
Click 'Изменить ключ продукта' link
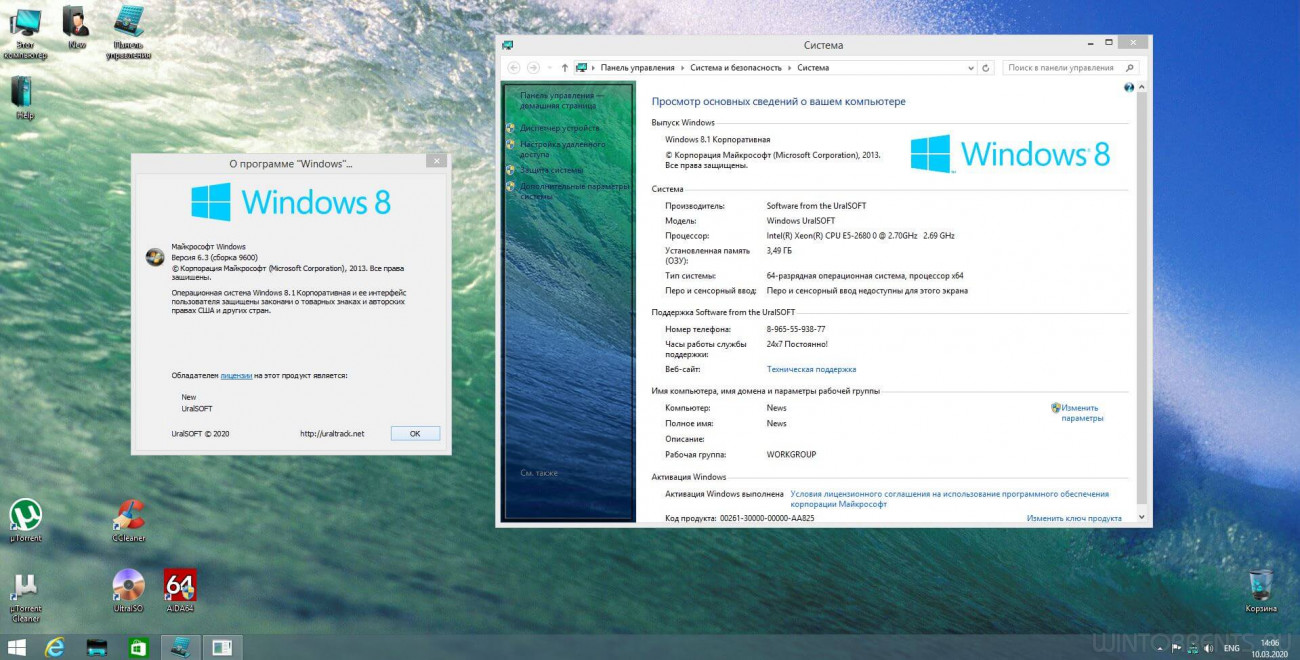(1073, 519)
